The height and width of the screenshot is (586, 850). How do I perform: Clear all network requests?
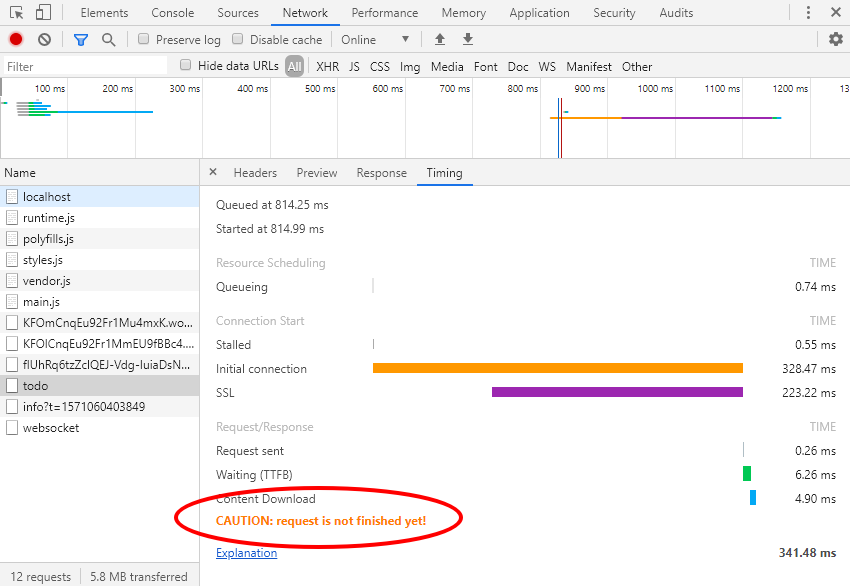point(42,38)
